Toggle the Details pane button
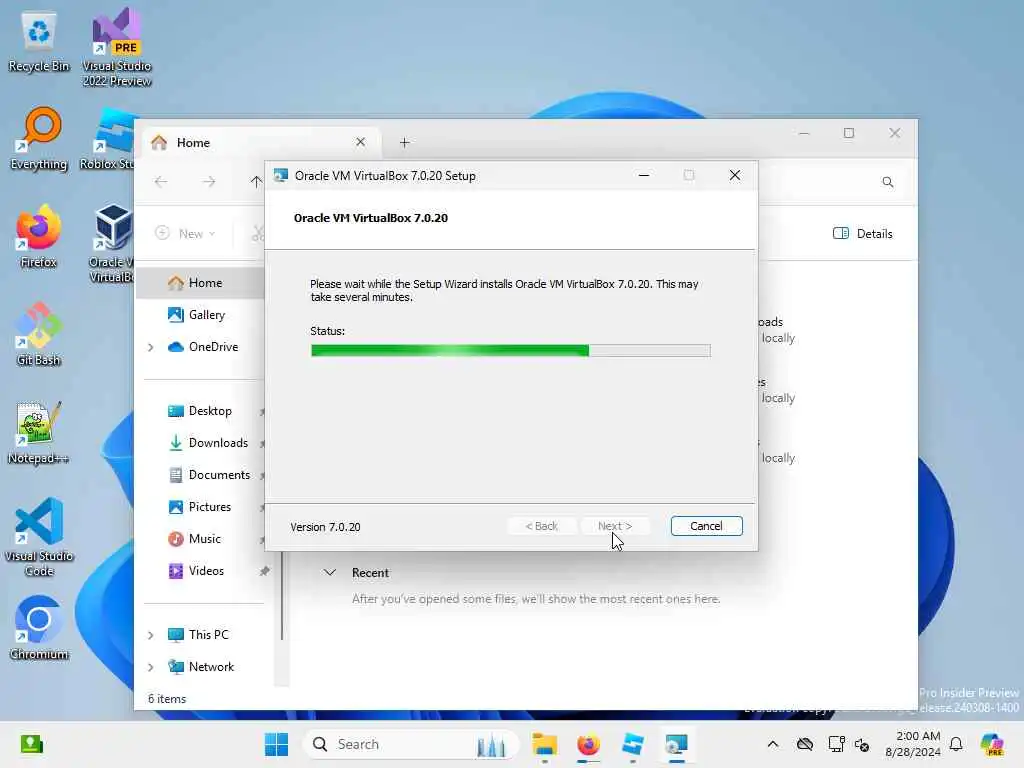The width and height of the screenshot is (1024, 768). point(863,233)
